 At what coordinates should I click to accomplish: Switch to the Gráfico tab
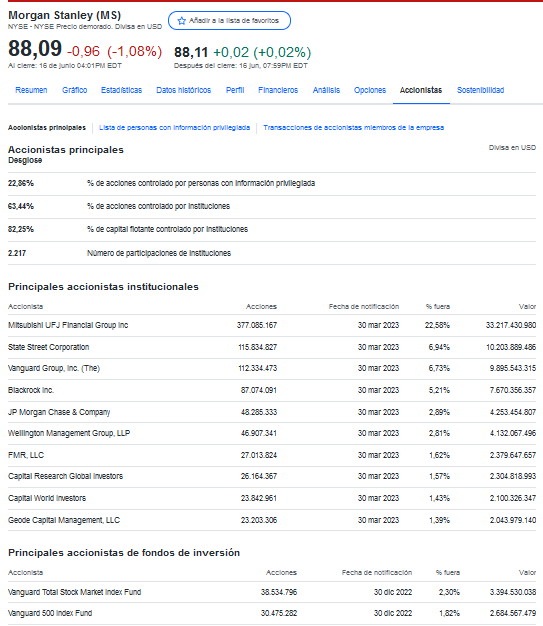click(75, 90)
